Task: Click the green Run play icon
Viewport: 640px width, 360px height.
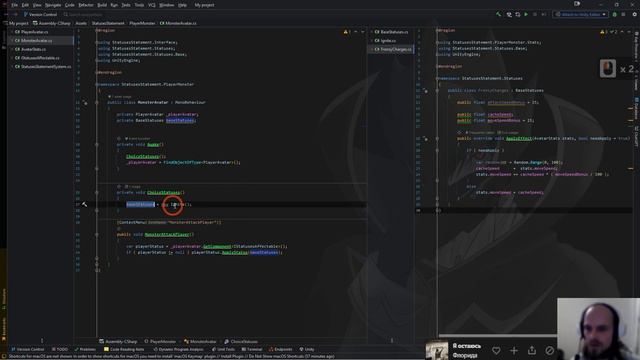Action: tap(526, 14)
